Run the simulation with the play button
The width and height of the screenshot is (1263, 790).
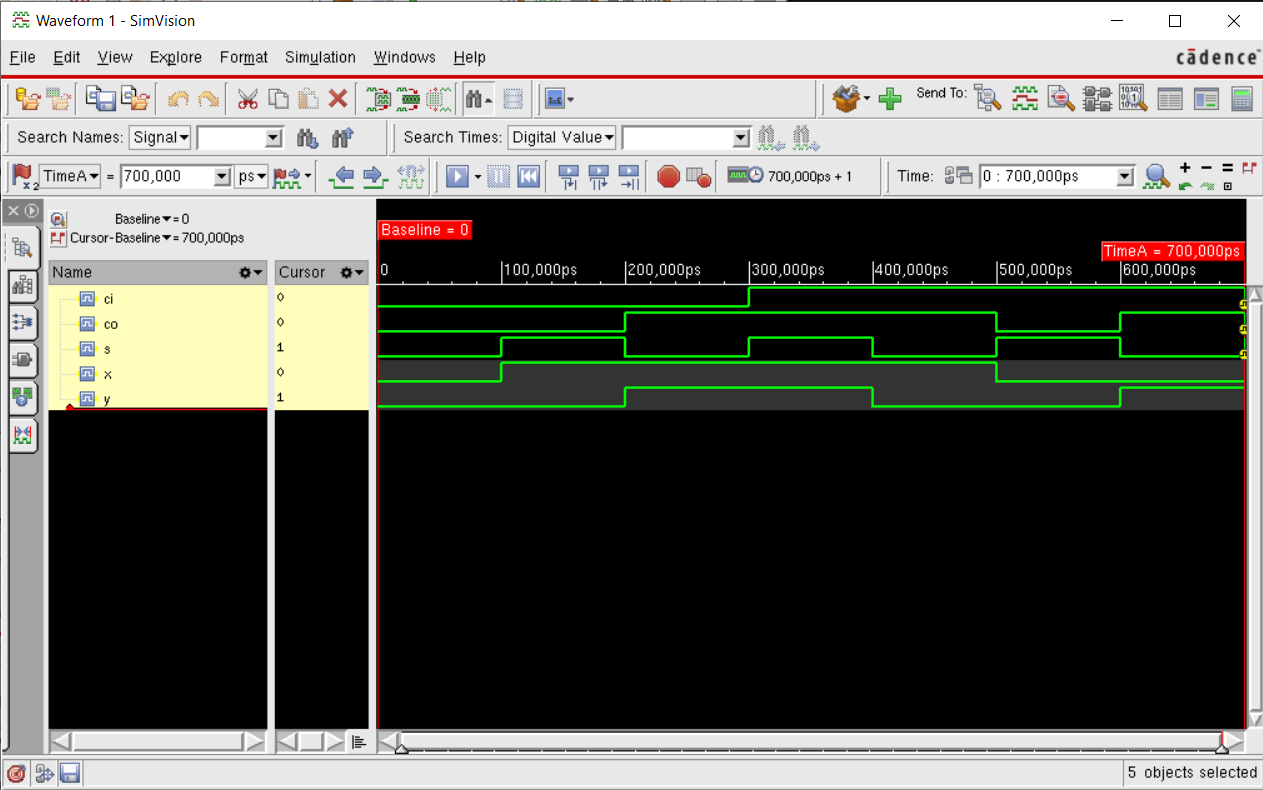pyautogui.click(x=457, y=177)
